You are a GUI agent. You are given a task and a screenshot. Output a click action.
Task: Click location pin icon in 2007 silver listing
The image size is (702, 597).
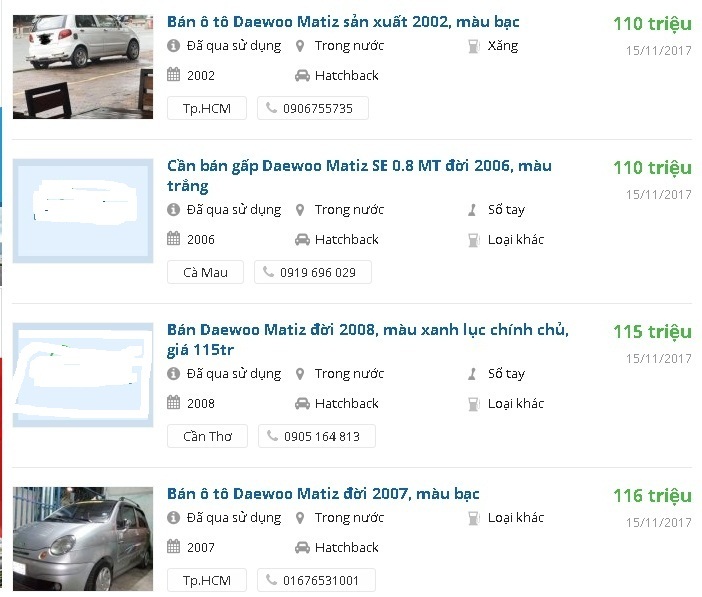(x=302, y=518)
